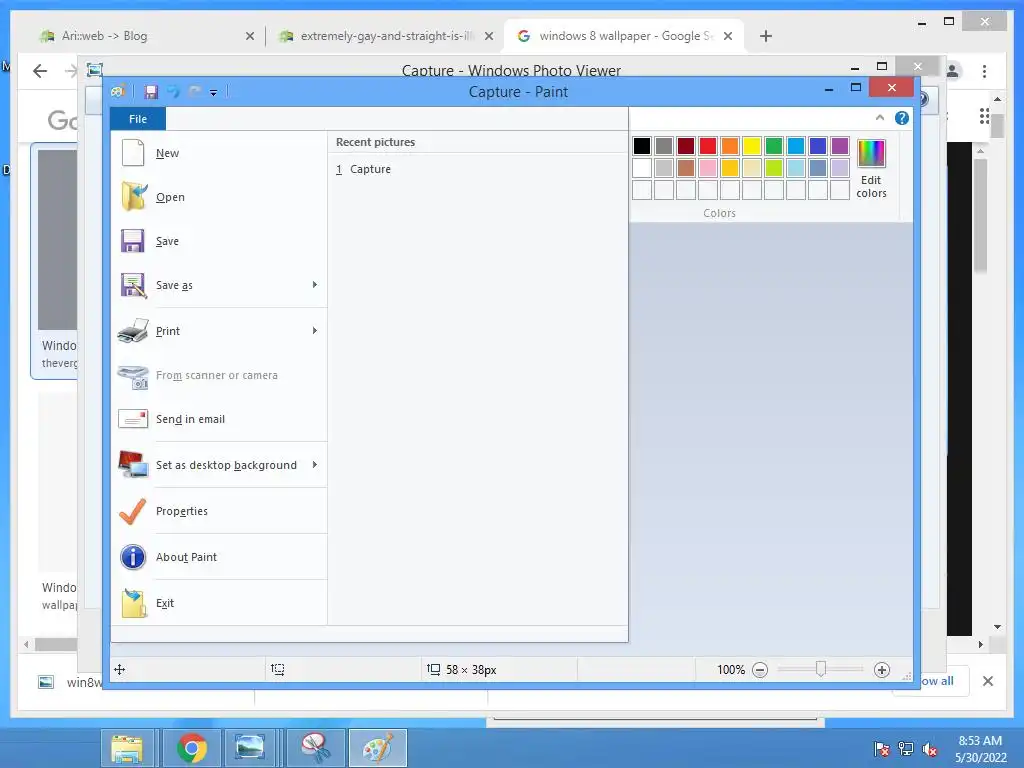Click the Paint Help question mark icon
This screenshot has height=768, width=1024.
(x=902, y=118)
